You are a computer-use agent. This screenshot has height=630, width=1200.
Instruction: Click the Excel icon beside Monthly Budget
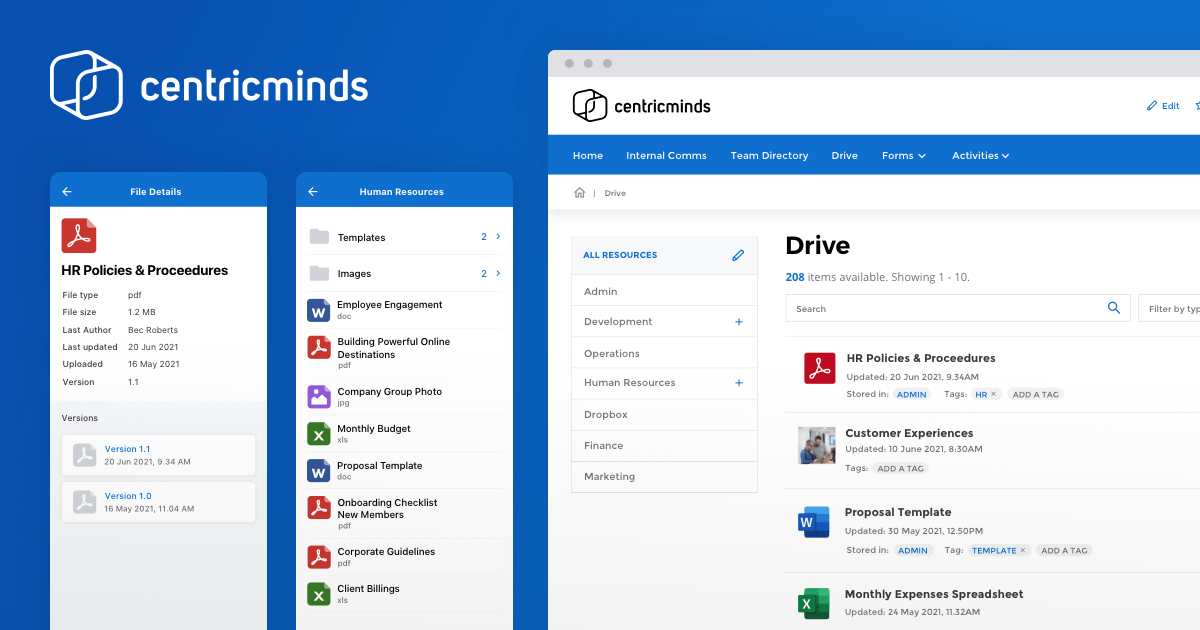coord(318,433)
